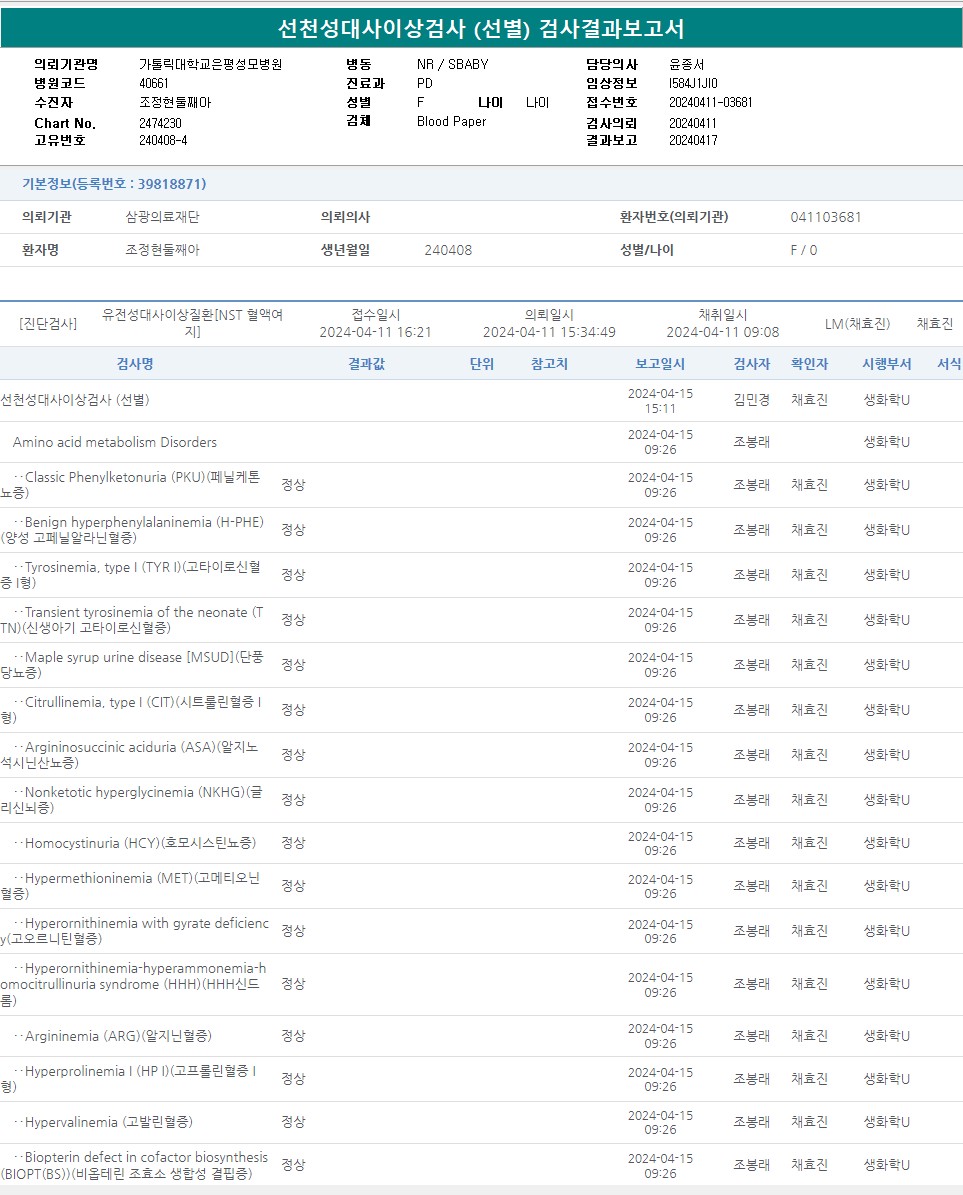This screenshot has height=1195, width=963.
Task: Click the Chart No. value 2474230
Action: (x=160, y=123)
